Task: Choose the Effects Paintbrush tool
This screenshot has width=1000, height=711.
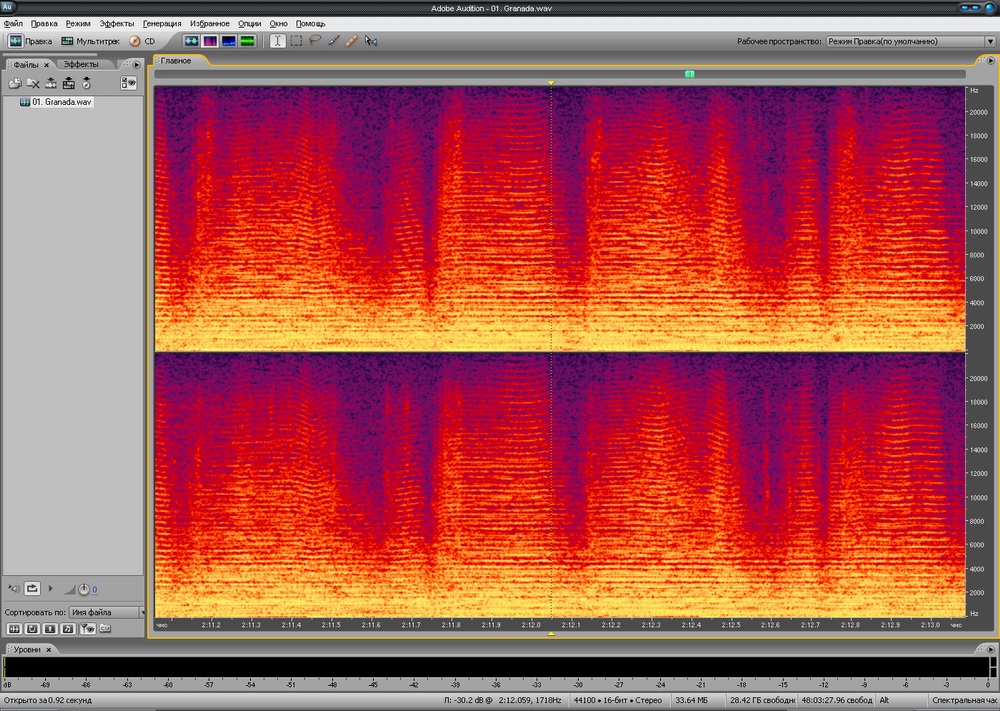Action: [x=334, y=41]
